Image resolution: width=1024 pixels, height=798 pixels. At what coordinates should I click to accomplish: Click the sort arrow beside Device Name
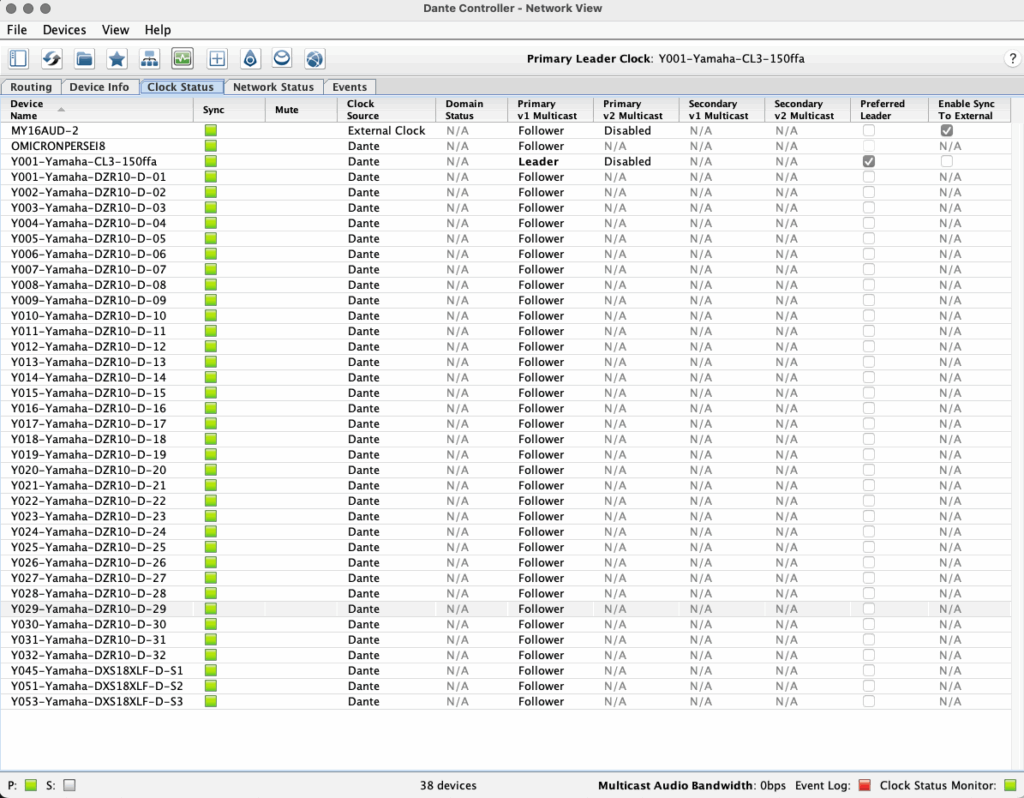61,110
